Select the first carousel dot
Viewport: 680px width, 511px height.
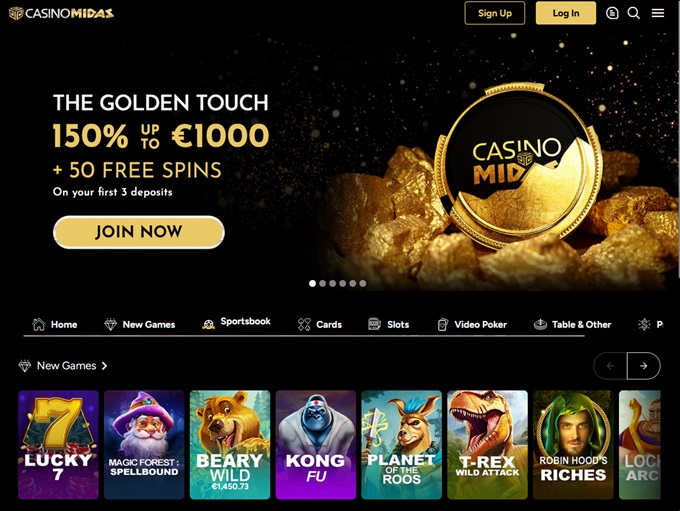(x=312, y=283)
